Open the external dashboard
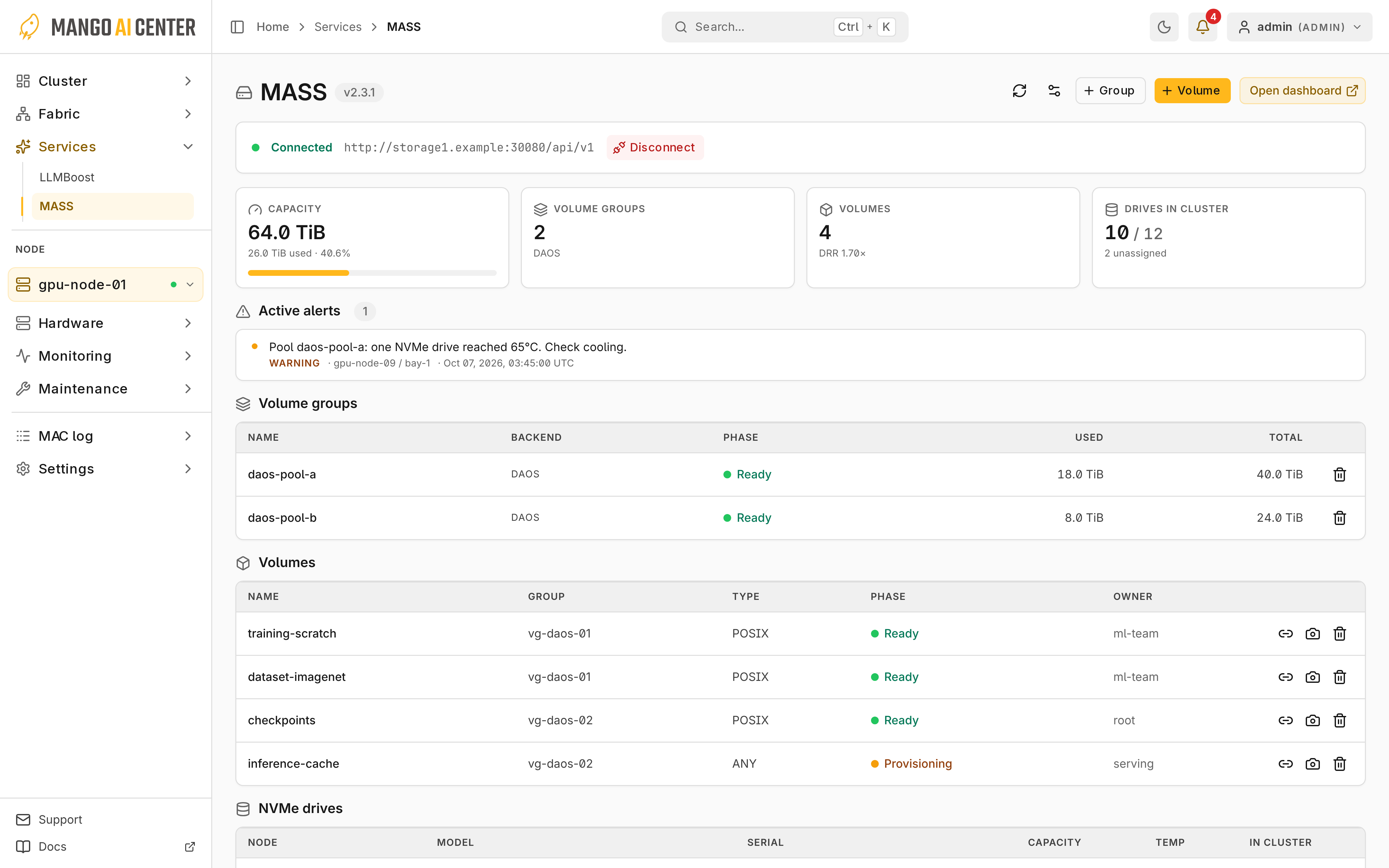The width and height of the screenshot is (1389, 868). click(x=1302, y=91)
